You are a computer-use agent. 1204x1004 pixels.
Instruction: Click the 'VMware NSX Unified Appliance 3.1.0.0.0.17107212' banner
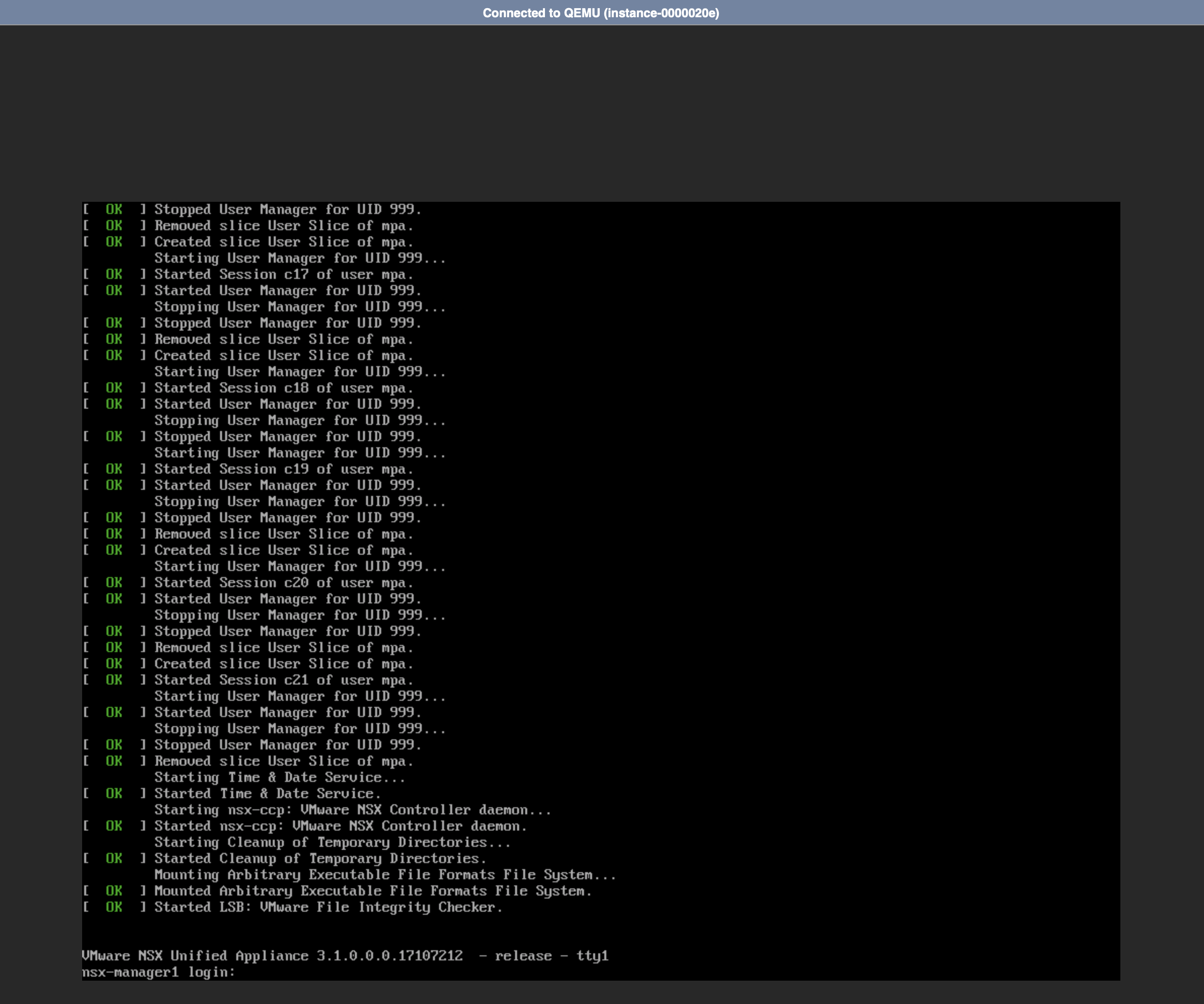(x=272, y=956)
